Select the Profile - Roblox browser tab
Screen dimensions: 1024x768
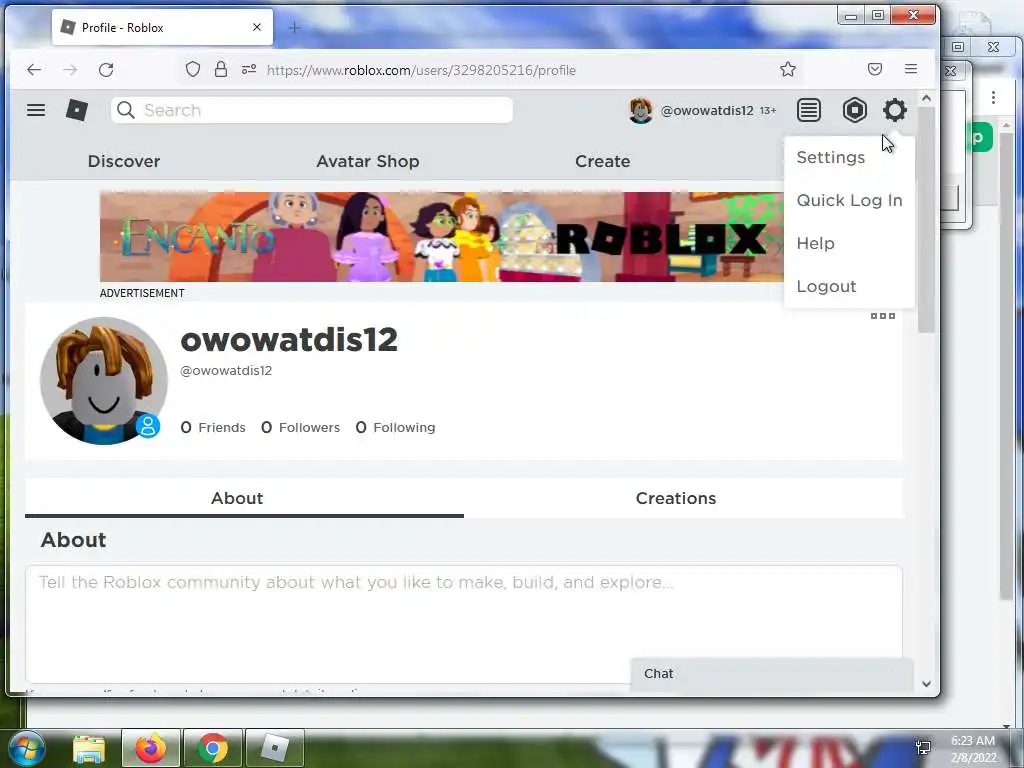point(162,27)
